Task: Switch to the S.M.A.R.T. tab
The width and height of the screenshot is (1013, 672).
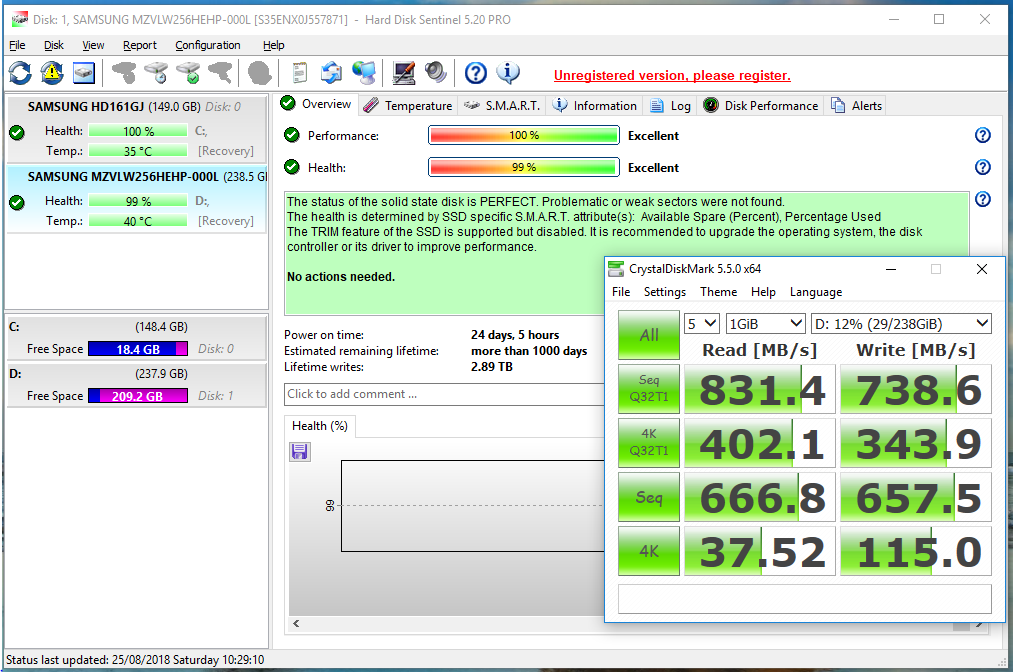Action: [x=503, y=105]
